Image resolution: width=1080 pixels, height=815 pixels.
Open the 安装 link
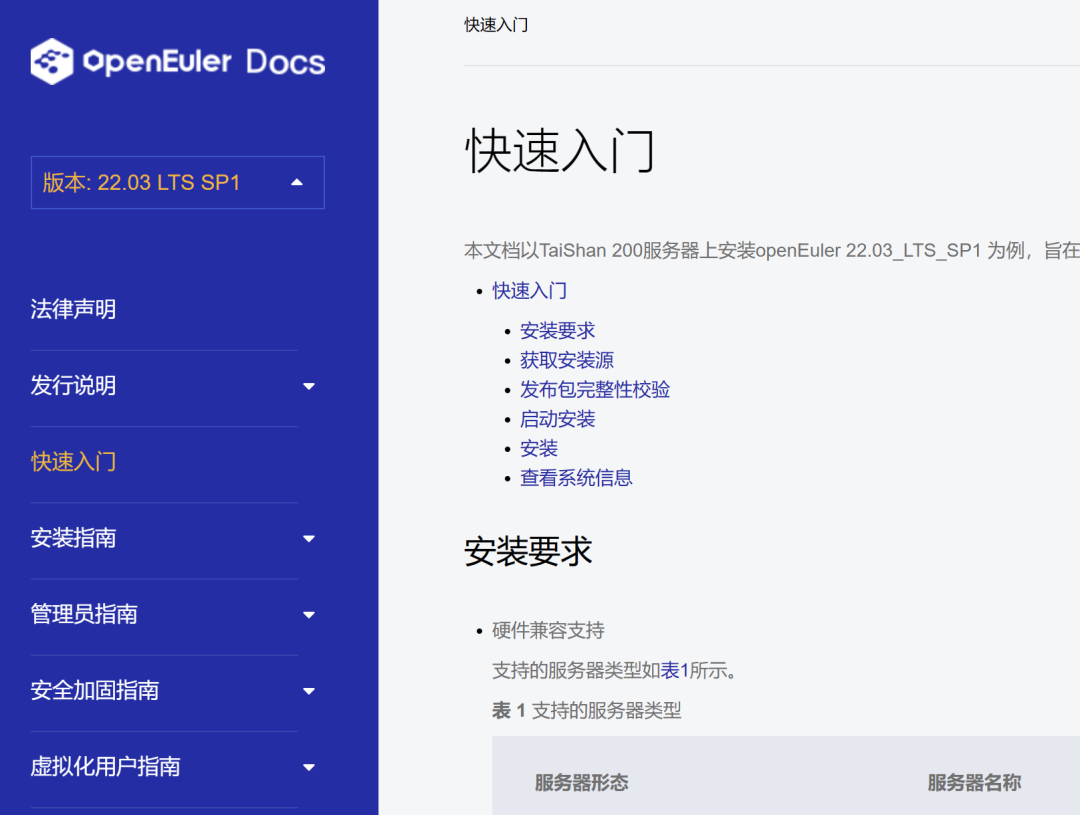pyautogui.click(x=539, y=448)
